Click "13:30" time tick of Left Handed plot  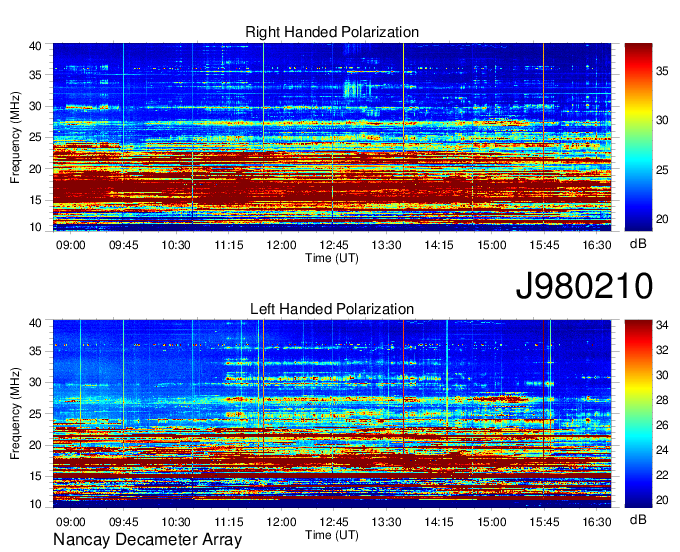point(386,522)
